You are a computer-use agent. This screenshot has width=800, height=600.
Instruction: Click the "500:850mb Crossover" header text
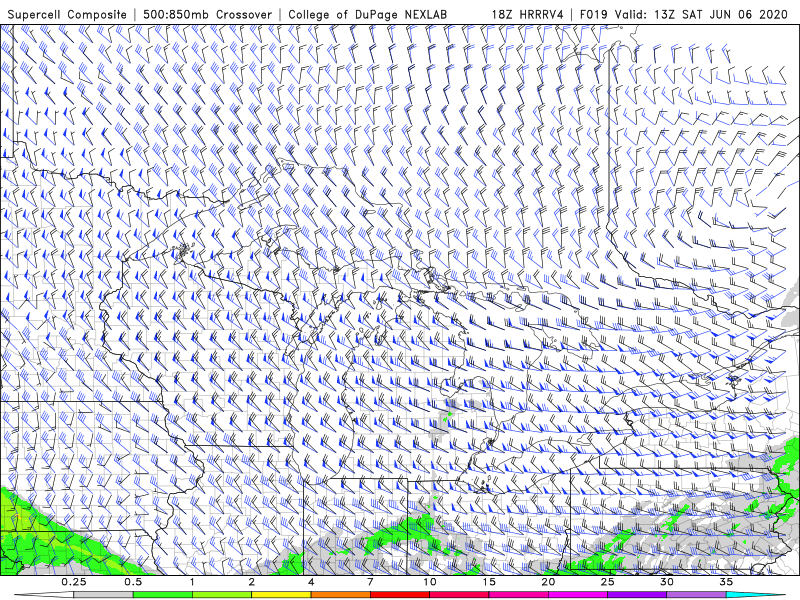pos(207,15)
